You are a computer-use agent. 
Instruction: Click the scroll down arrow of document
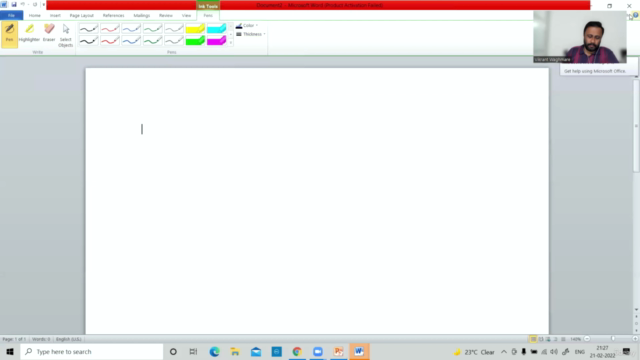(636, 310)
